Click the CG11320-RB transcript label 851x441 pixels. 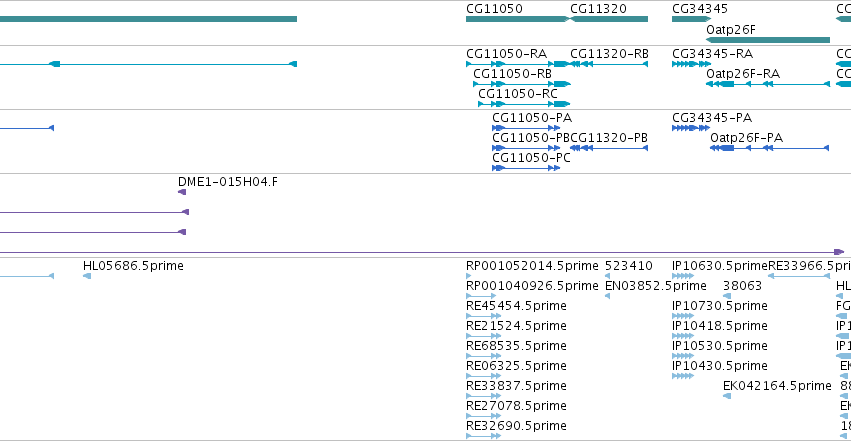tap(609, 54)
